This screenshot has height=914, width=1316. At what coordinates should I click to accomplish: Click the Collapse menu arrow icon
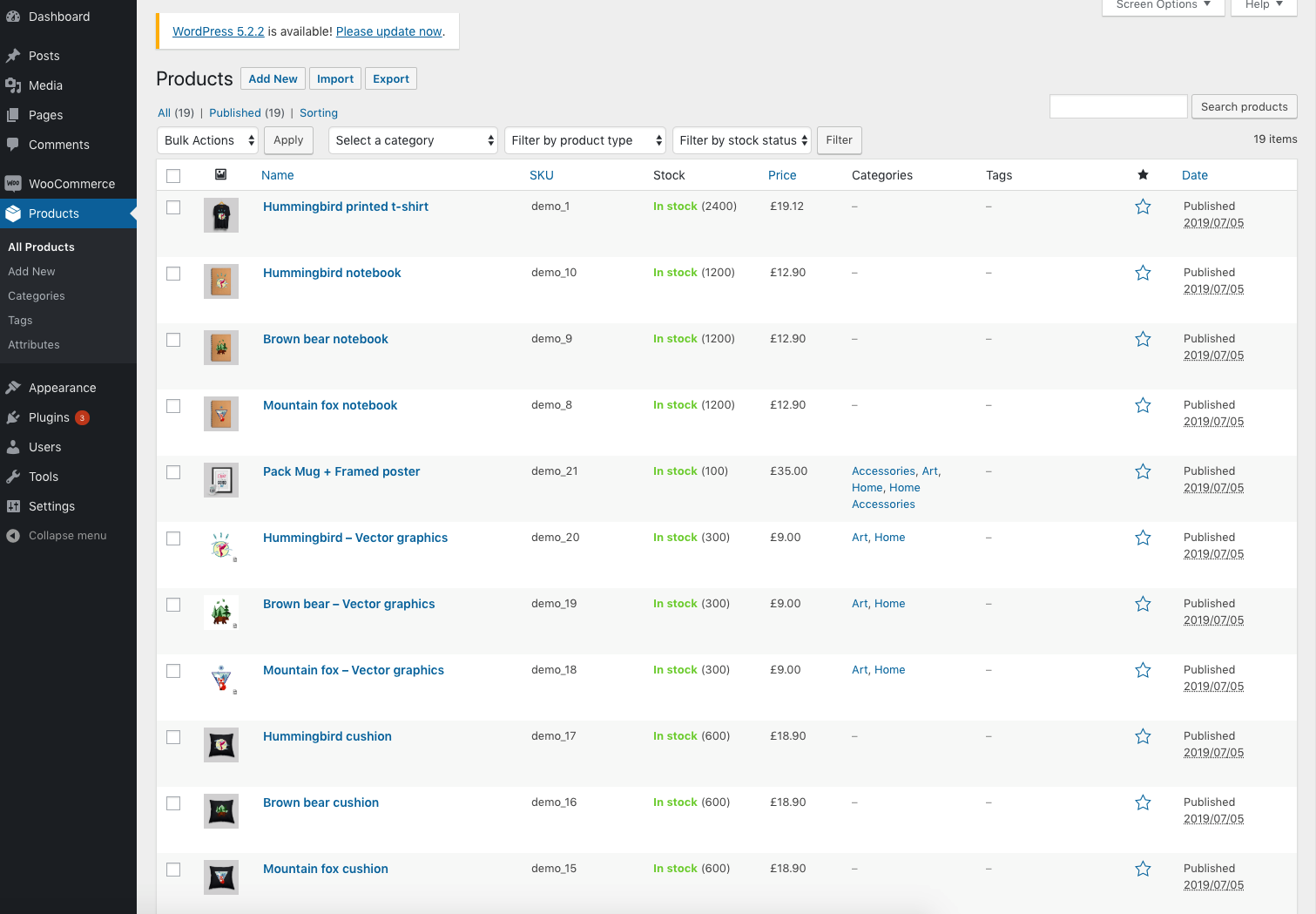coord(13,536)
